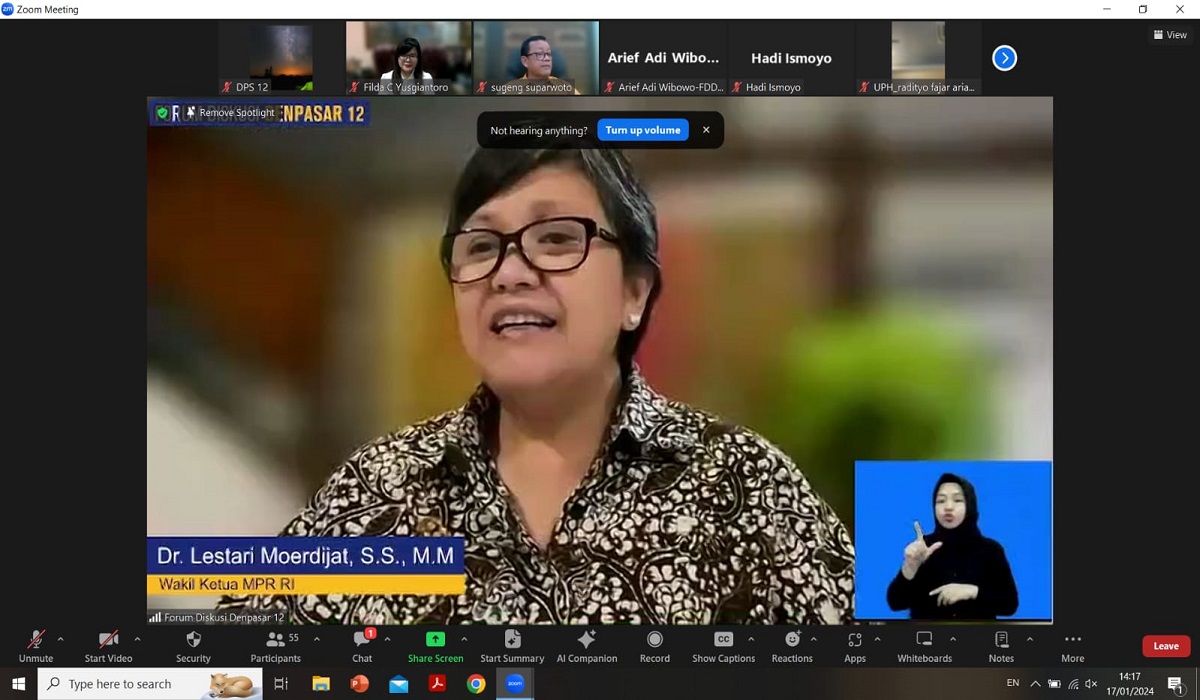Click the Record icon to start recording

coord(655,641)
